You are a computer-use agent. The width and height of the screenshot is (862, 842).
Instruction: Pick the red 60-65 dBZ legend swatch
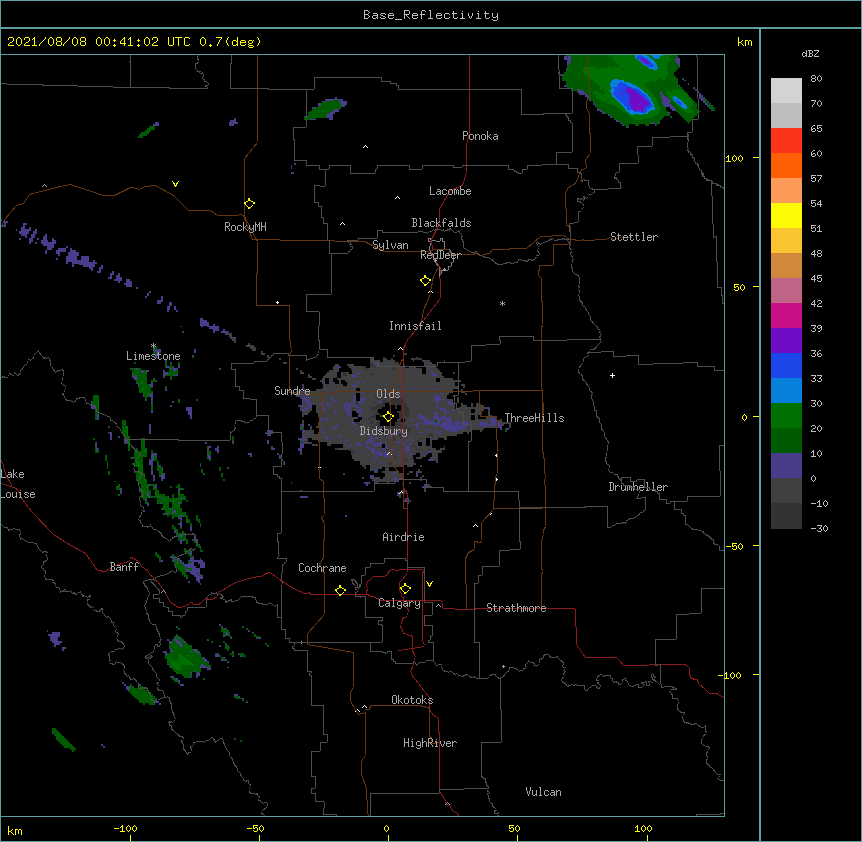[x=786, y=140]
